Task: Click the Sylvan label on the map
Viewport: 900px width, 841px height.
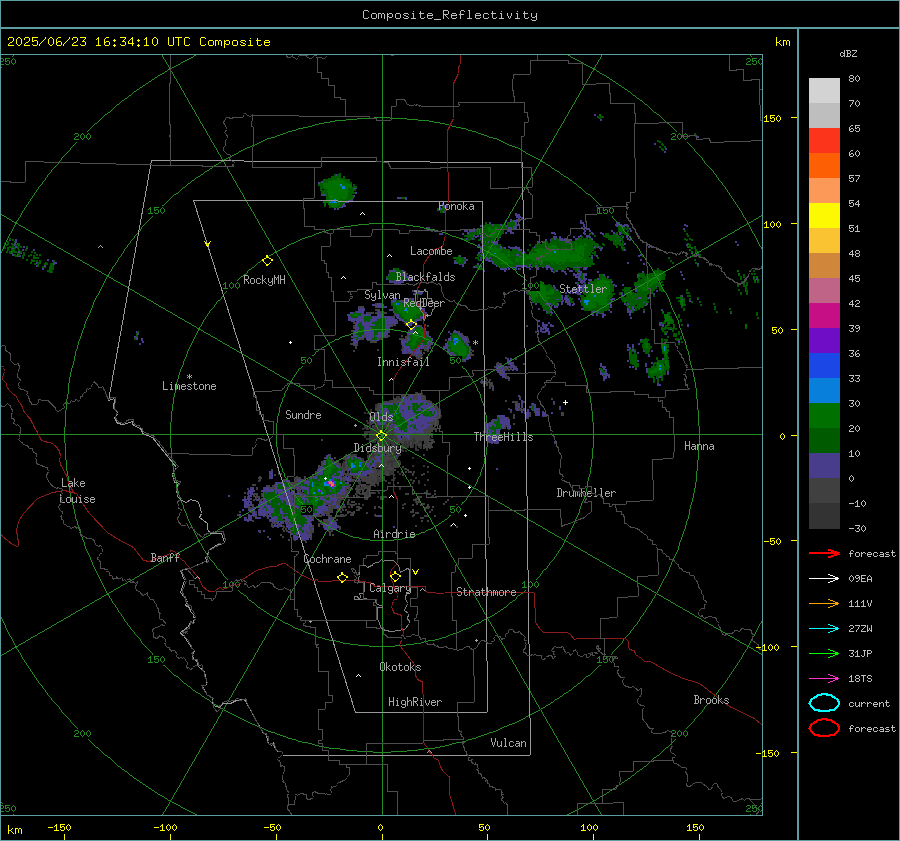Action: (382, 295)
